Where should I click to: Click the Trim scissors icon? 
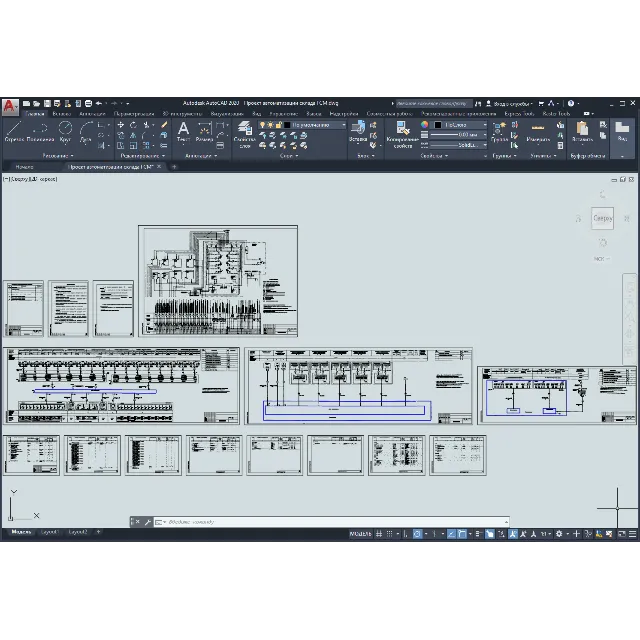point(146,125)
